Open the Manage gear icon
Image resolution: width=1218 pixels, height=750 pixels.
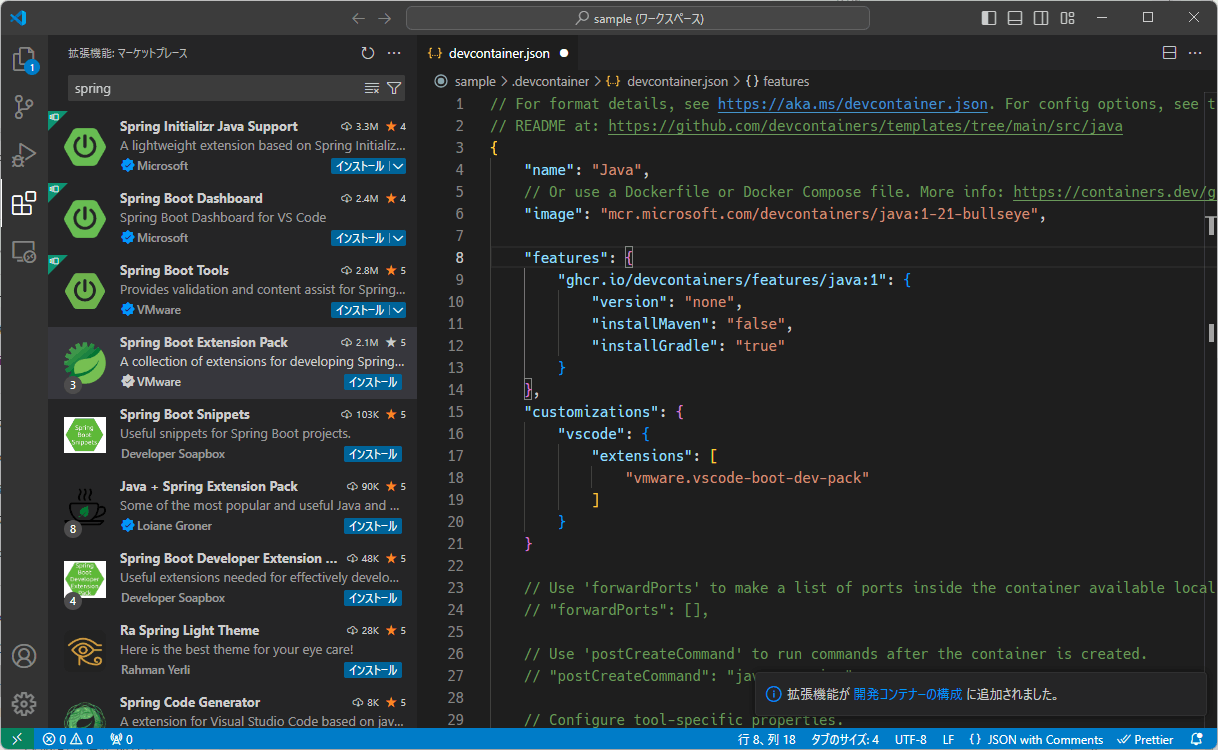(24, 704)
